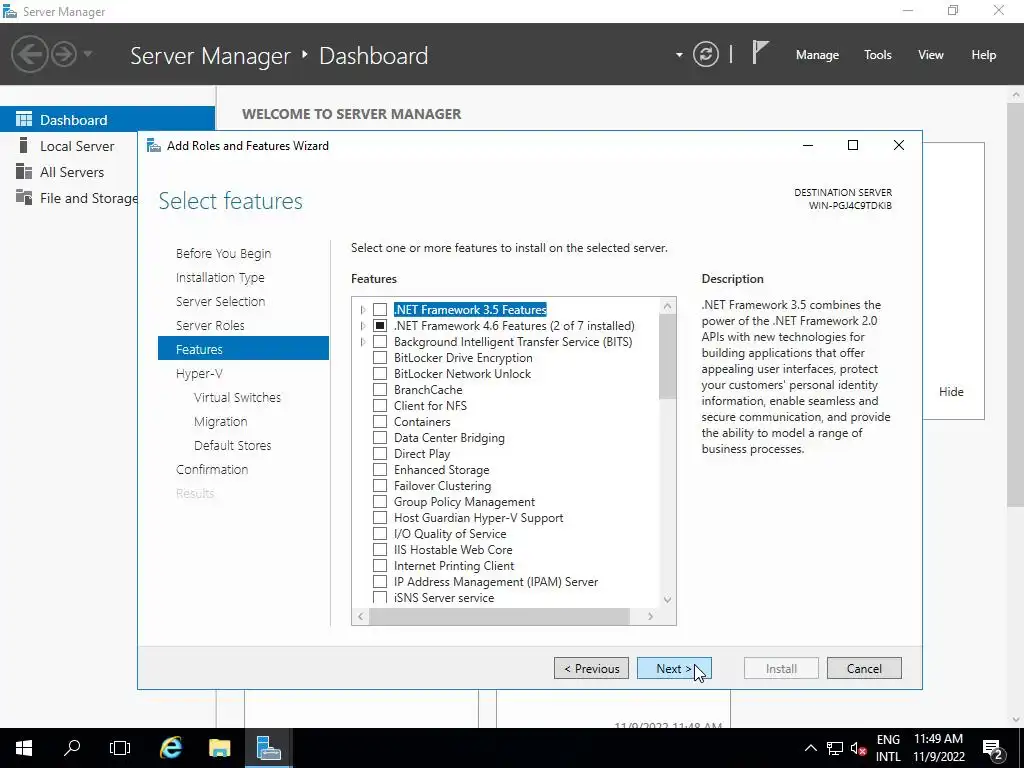The image size is (1024, 768).
Task: Check Background Intelligent Transfer Service checkbox
Action: (x=380, y=342)
